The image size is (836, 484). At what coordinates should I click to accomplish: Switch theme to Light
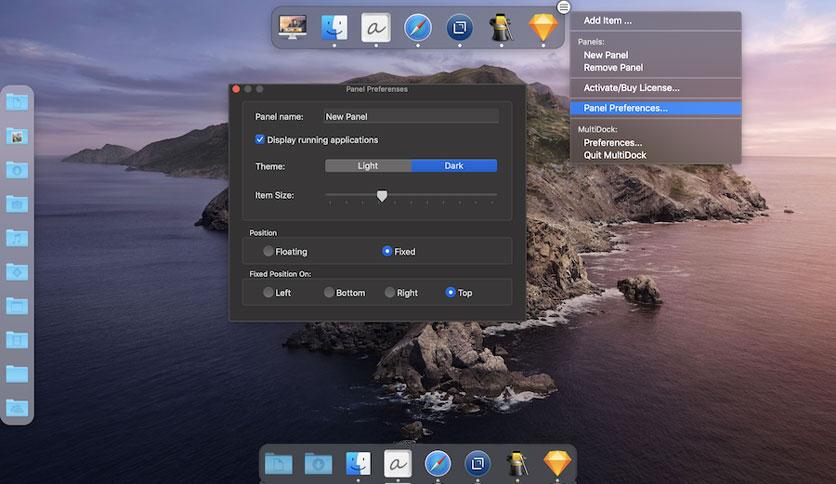coord(368,166)
